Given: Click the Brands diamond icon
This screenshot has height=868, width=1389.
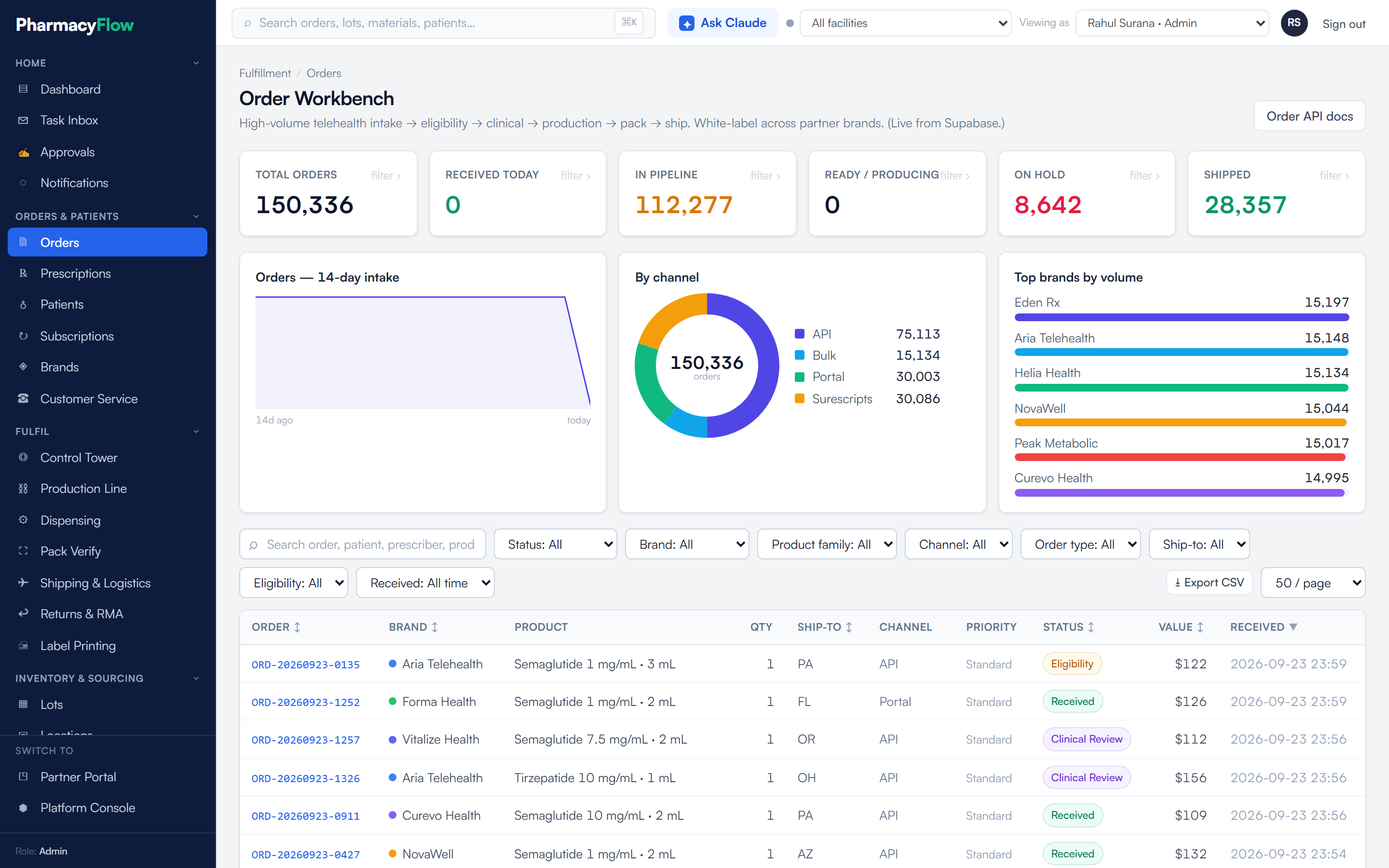Looking at the screenshot, I should pyautogui.click(x=23, y=366).
